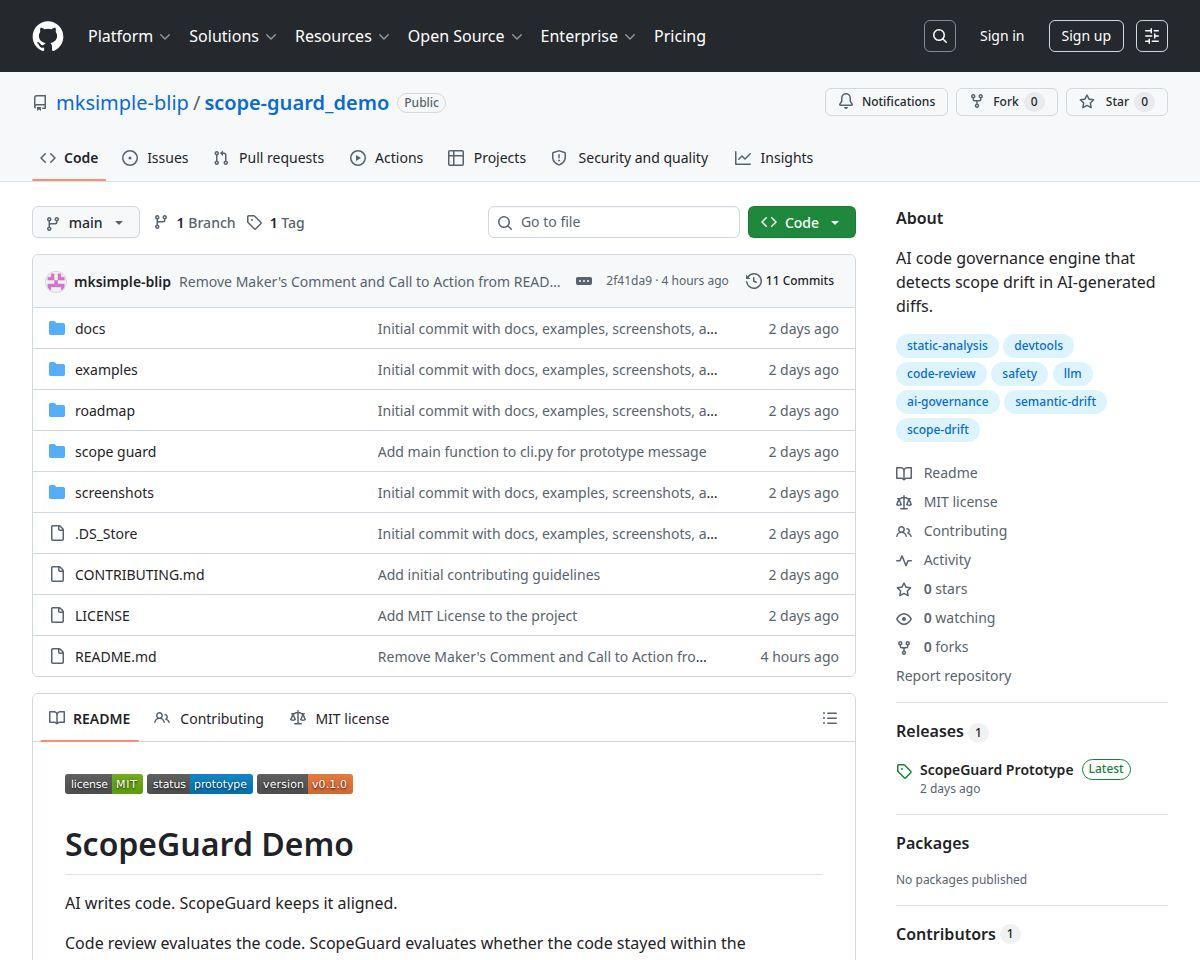
Task: Click the examples folder icon
Action: pos(57,370)
